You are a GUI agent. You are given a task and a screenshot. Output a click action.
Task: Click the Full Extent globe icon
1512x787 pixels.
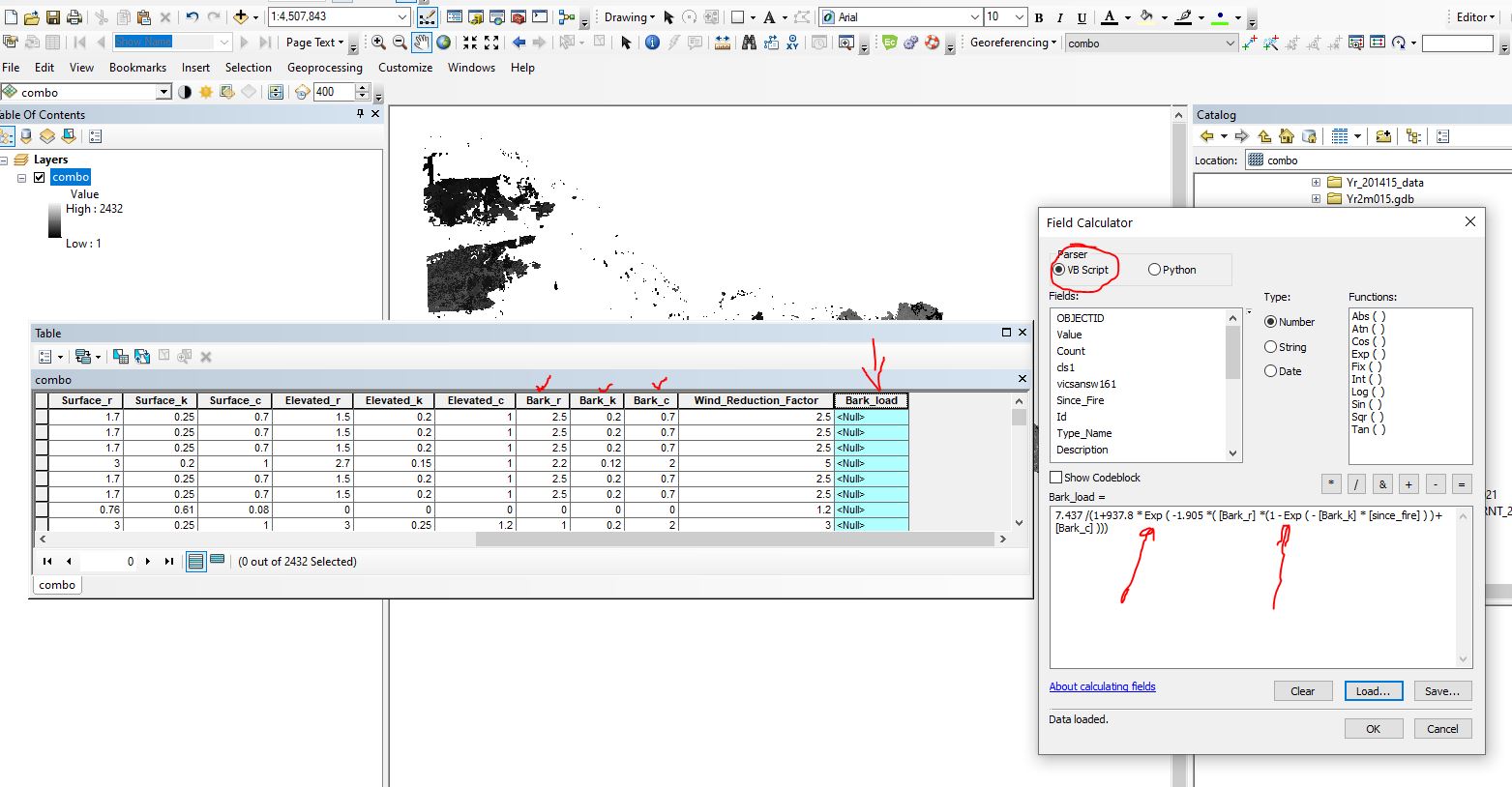[443, 43]
